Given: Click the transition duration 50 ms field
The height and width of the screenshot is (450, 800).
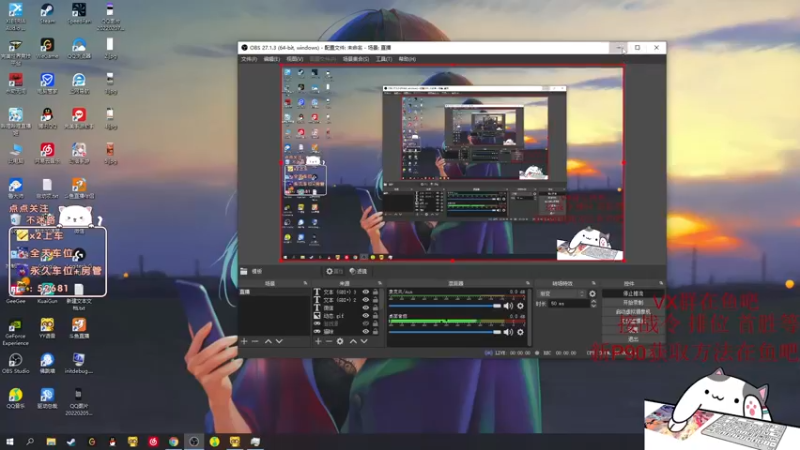Looking at the screenshot, I should tap(569, 304).
